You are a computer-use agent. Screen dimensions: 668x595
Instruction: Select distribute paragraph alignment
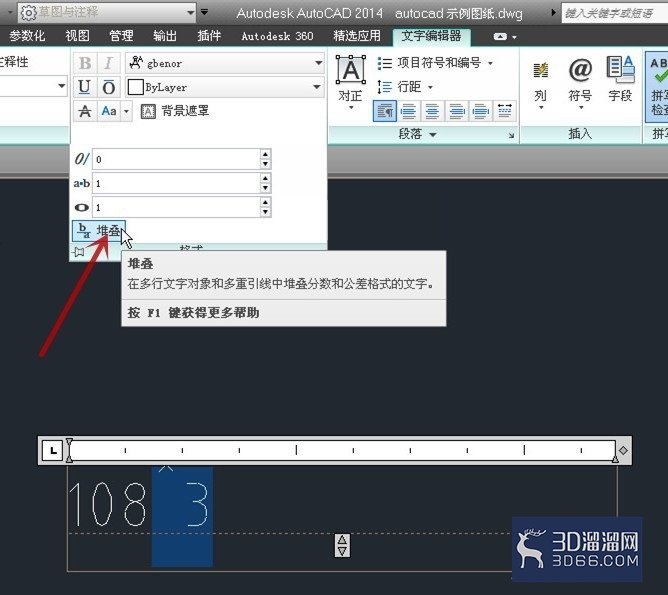(x=505, y=112)
